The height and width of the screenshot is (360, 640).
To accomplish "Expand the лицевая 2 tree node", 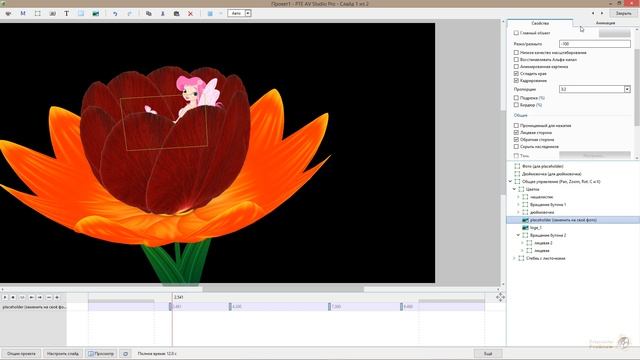I will 522,243.
